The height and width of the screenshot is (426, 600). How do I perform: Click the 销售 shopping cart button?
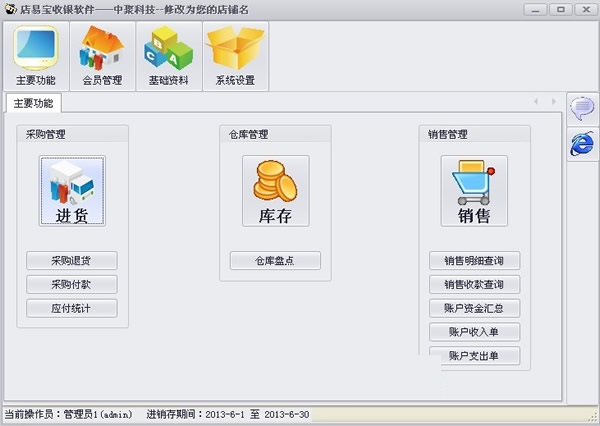click(x=474, y=191)
